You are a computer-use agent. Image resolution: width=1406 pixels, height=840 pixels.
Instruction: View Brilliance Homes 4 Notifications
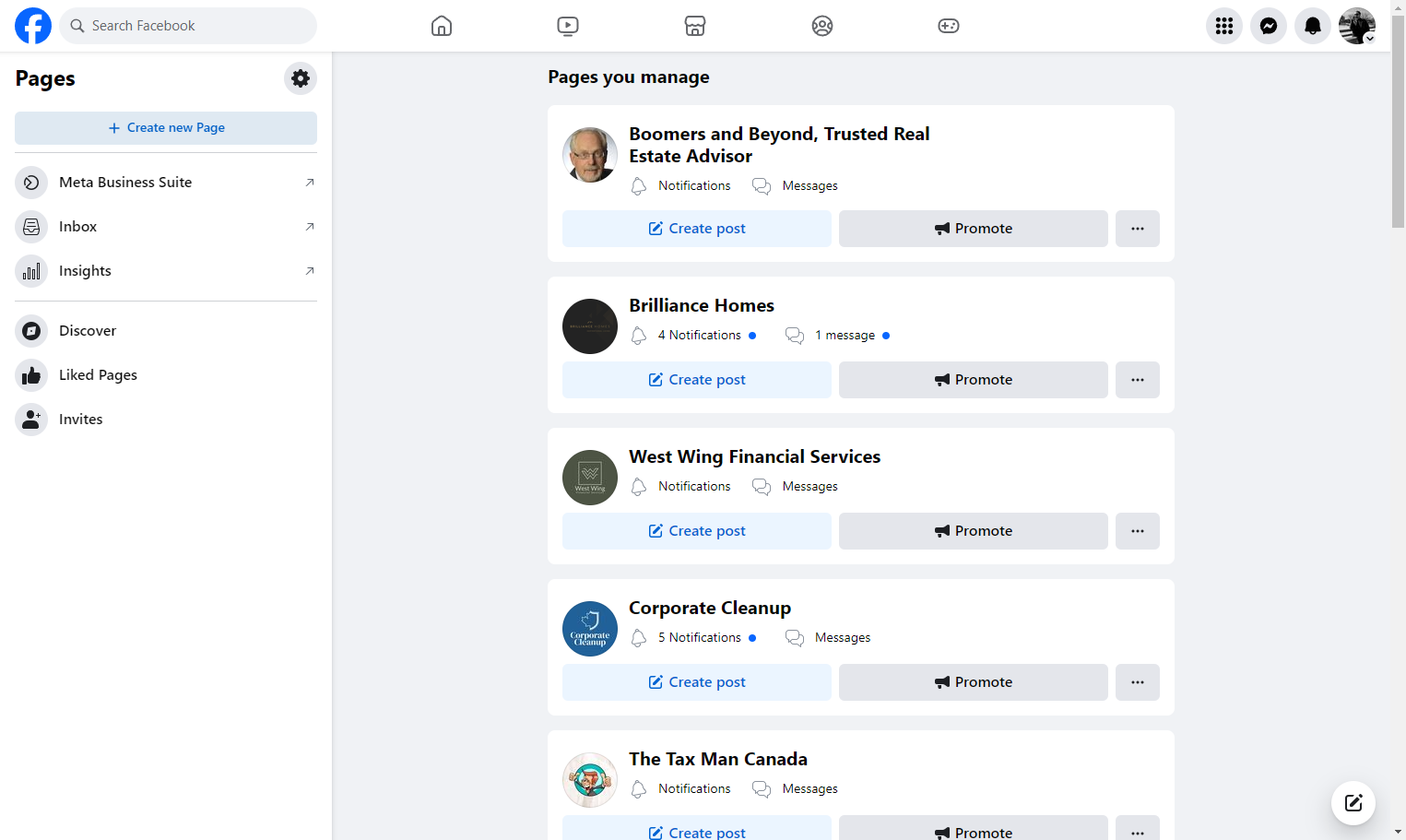[x=693, y=336]
